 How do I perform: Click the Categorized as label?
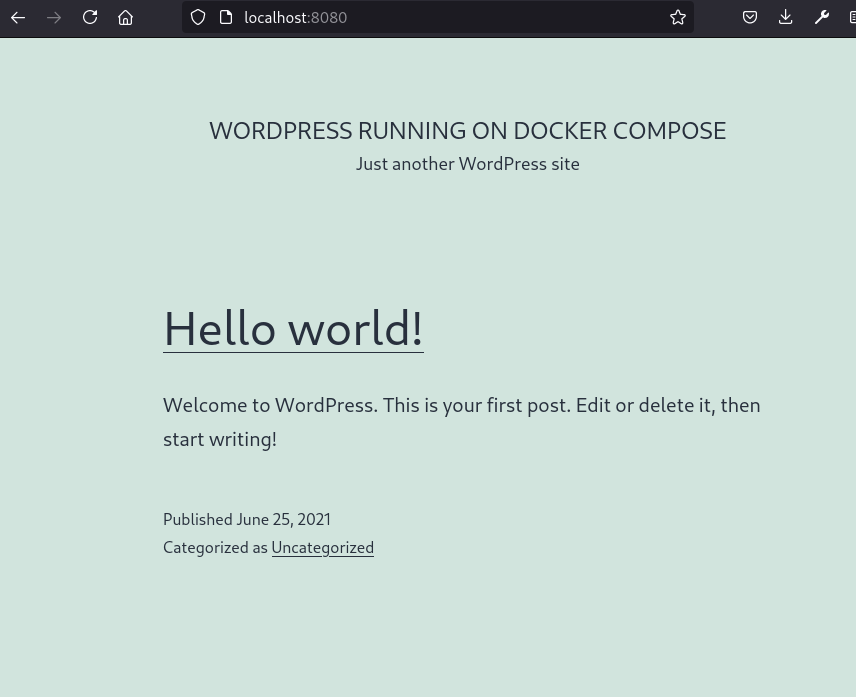coord(215,547)
